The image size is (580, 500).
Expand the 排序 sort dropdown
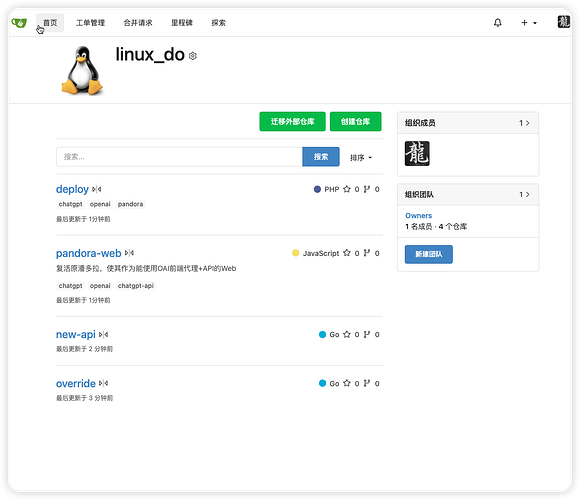361,158
